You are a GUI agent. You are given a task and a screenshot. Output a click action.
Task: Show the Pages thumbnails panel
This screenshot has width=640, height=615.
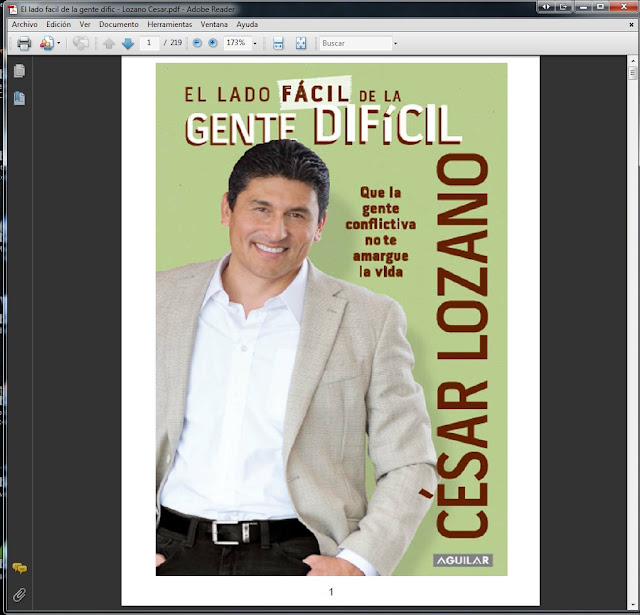click(19, 71)
